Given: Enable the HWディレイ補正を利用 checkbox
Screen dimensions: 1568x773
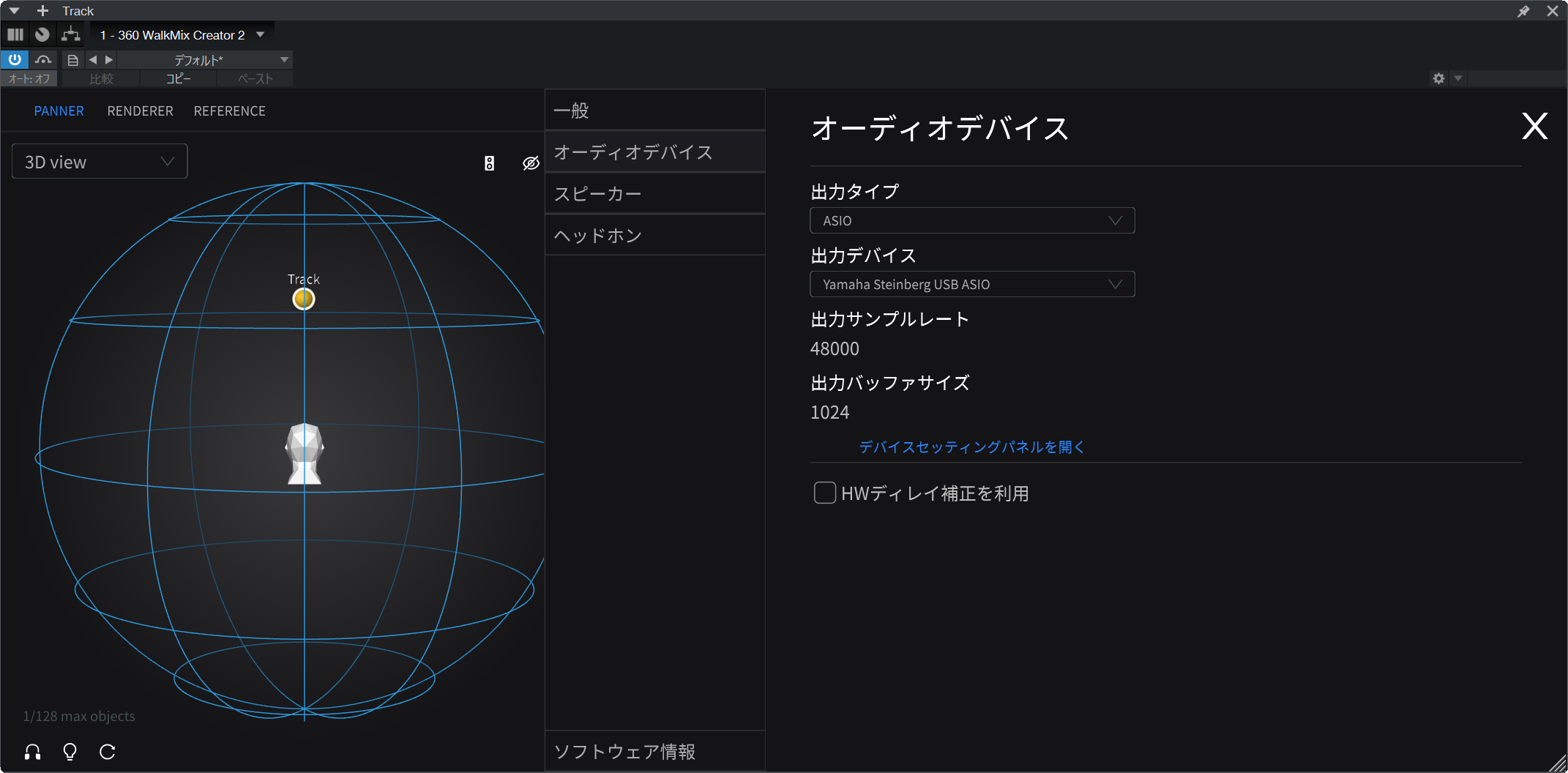Looking at the screenshot, I should coord(825,493).
